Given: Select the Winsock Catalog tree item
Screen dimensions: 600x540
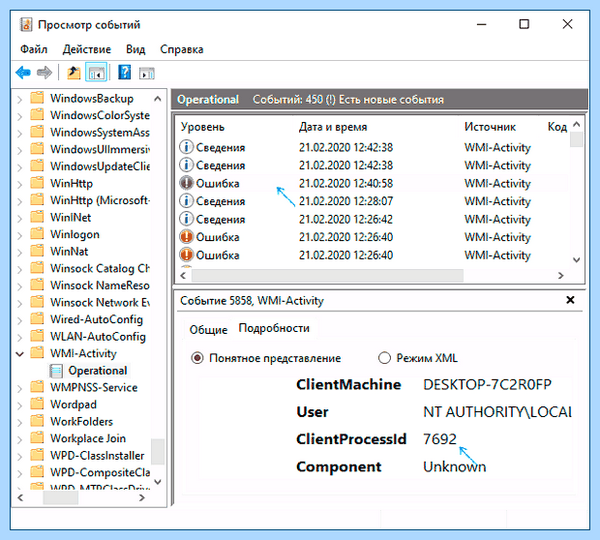Looking at the screenshot, I should (x=100, y=268).
